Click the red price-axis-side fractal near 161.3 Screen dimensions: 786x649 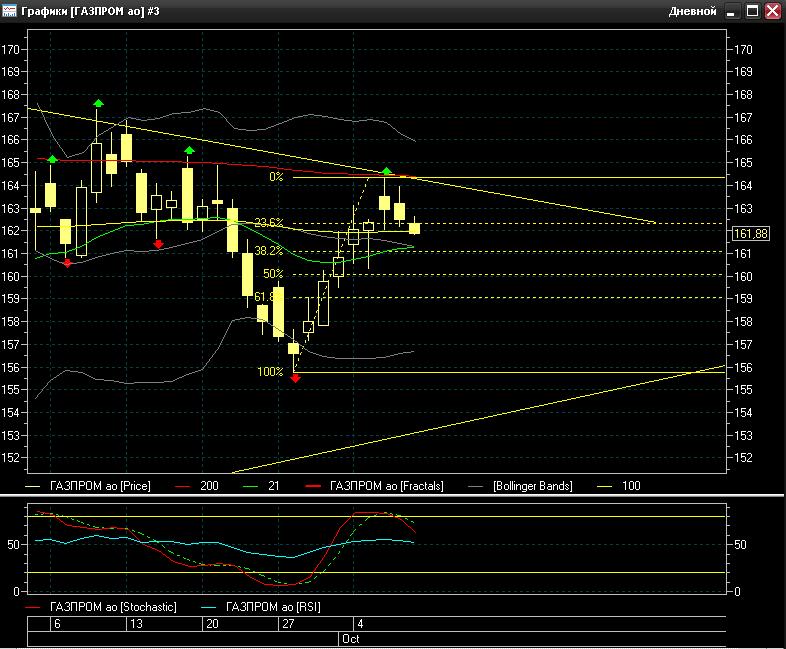pos(158,245)
